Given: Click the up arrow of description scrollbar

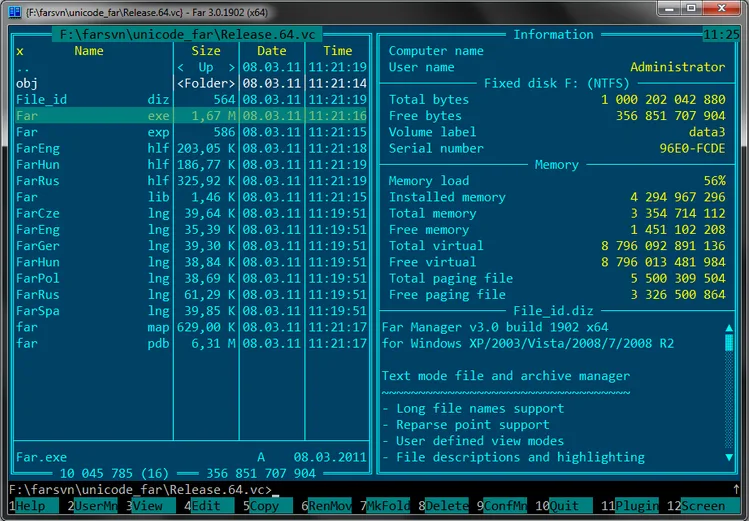Looking at the screenshot, I should pyautogui.click(x=729, y=328).
